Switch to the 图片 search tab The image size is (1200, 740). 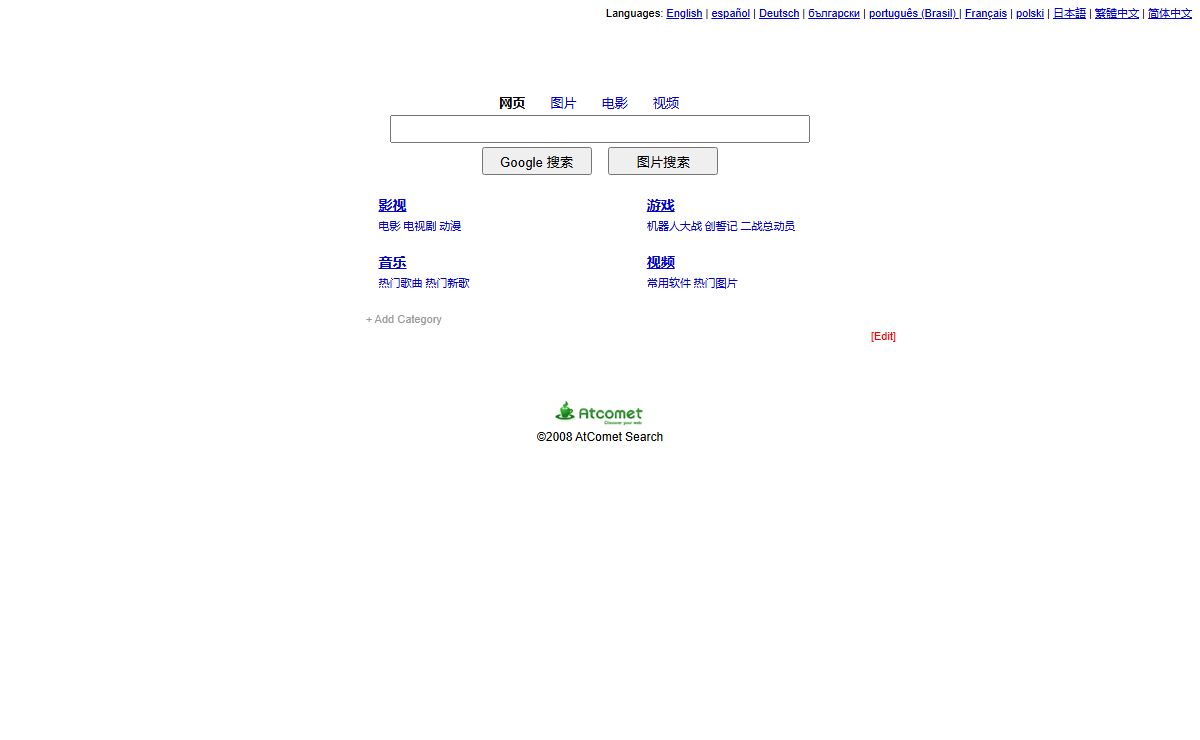point(563,103)
